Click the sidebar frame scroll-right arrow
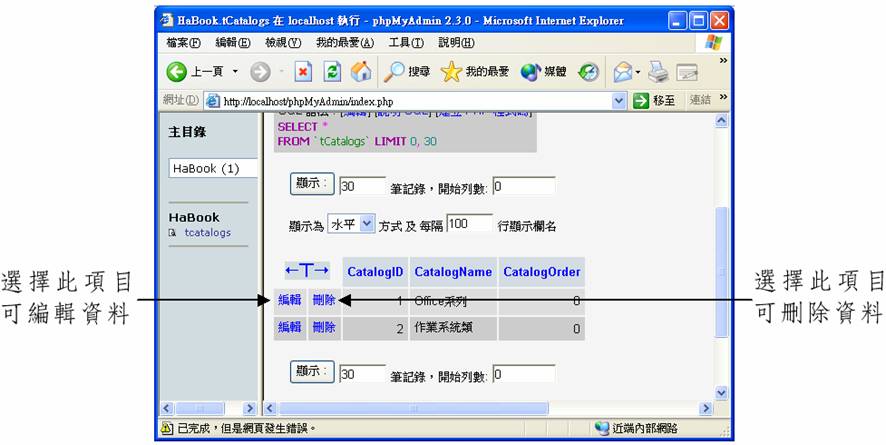This screenshot has width=886, height=445. point(250,408)
